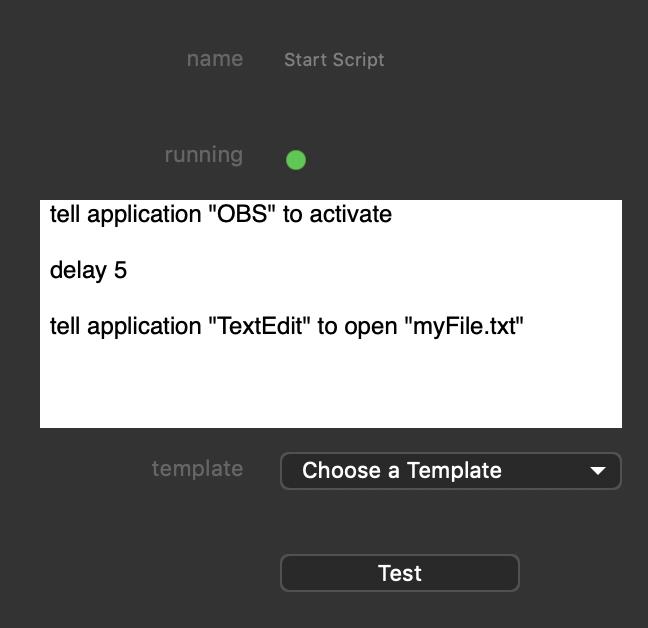Click the 'tell application "TextEdit"' script line
The image size is (648, 628).
click(x=286, y=326)
